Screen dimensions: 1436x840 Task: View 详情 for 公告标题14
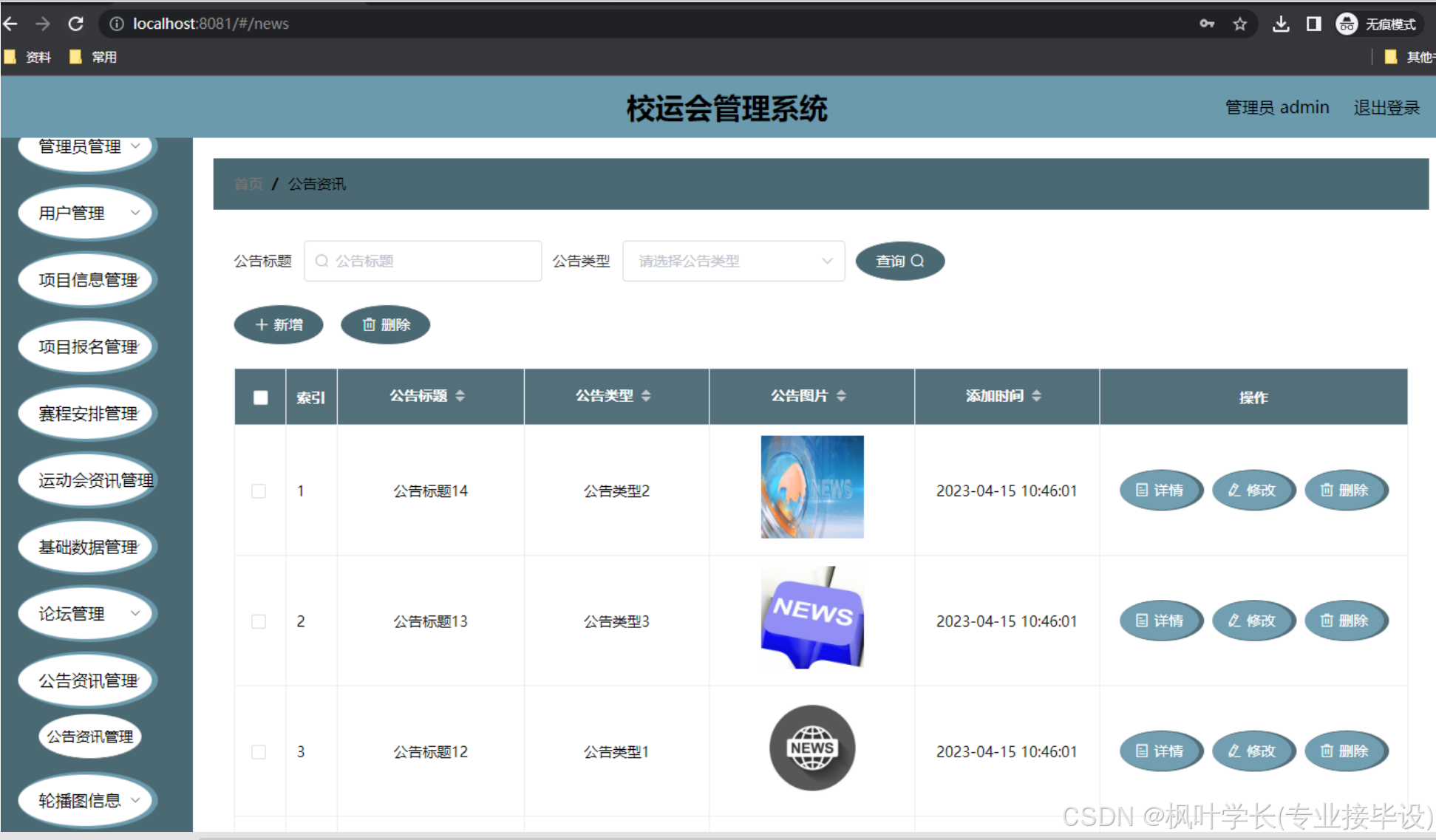tap(1160, 490)
